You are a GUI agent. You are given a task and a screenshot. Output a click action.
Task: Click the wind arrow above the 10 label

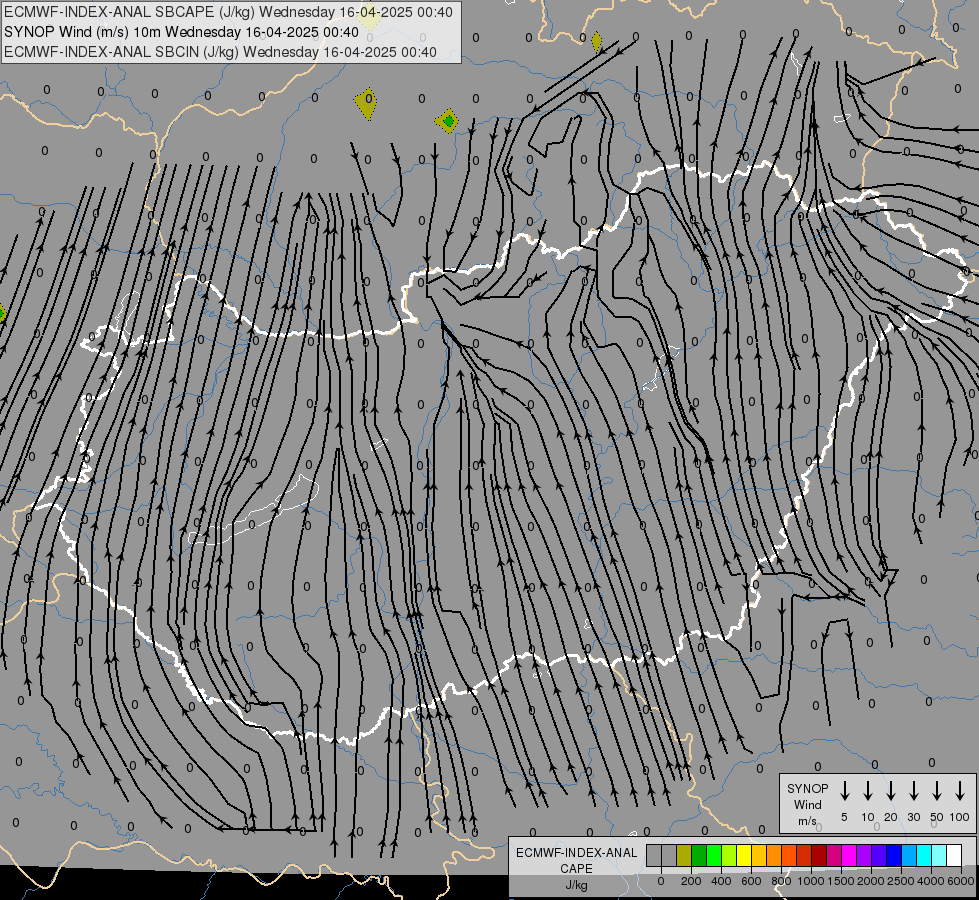click(867, 791)
